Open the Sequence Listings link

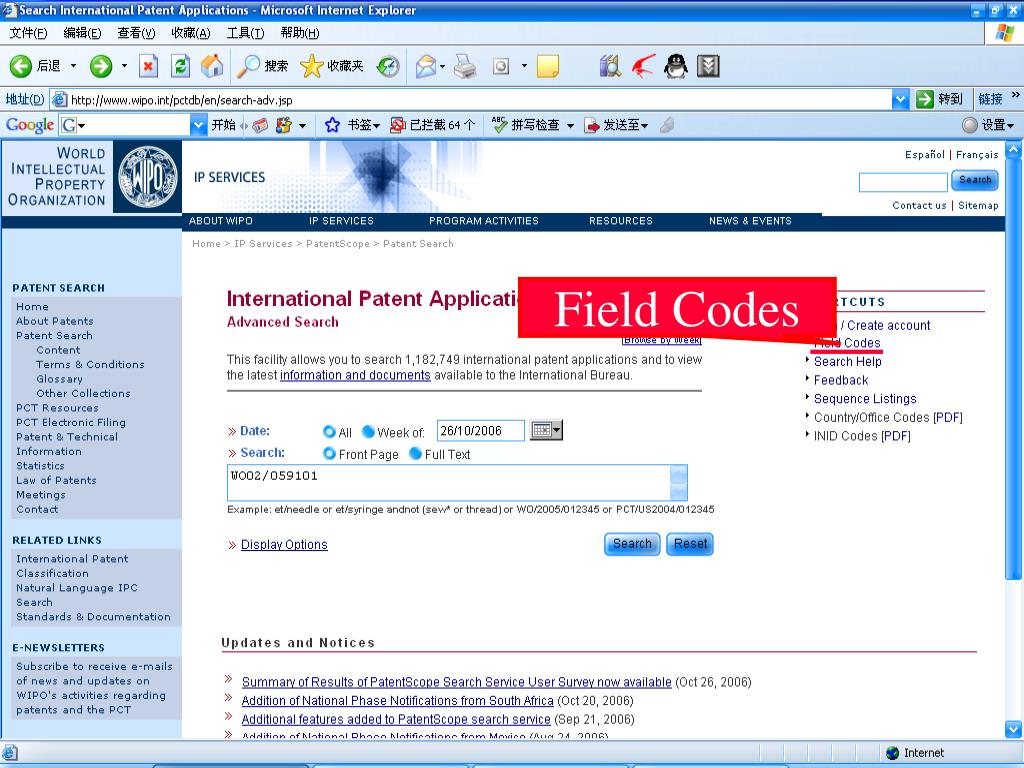pos(865,398)
